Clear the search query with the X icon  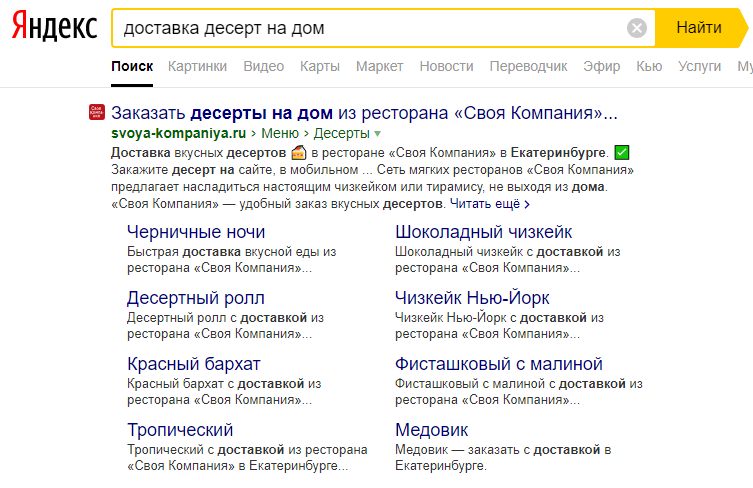click(637, 28)
